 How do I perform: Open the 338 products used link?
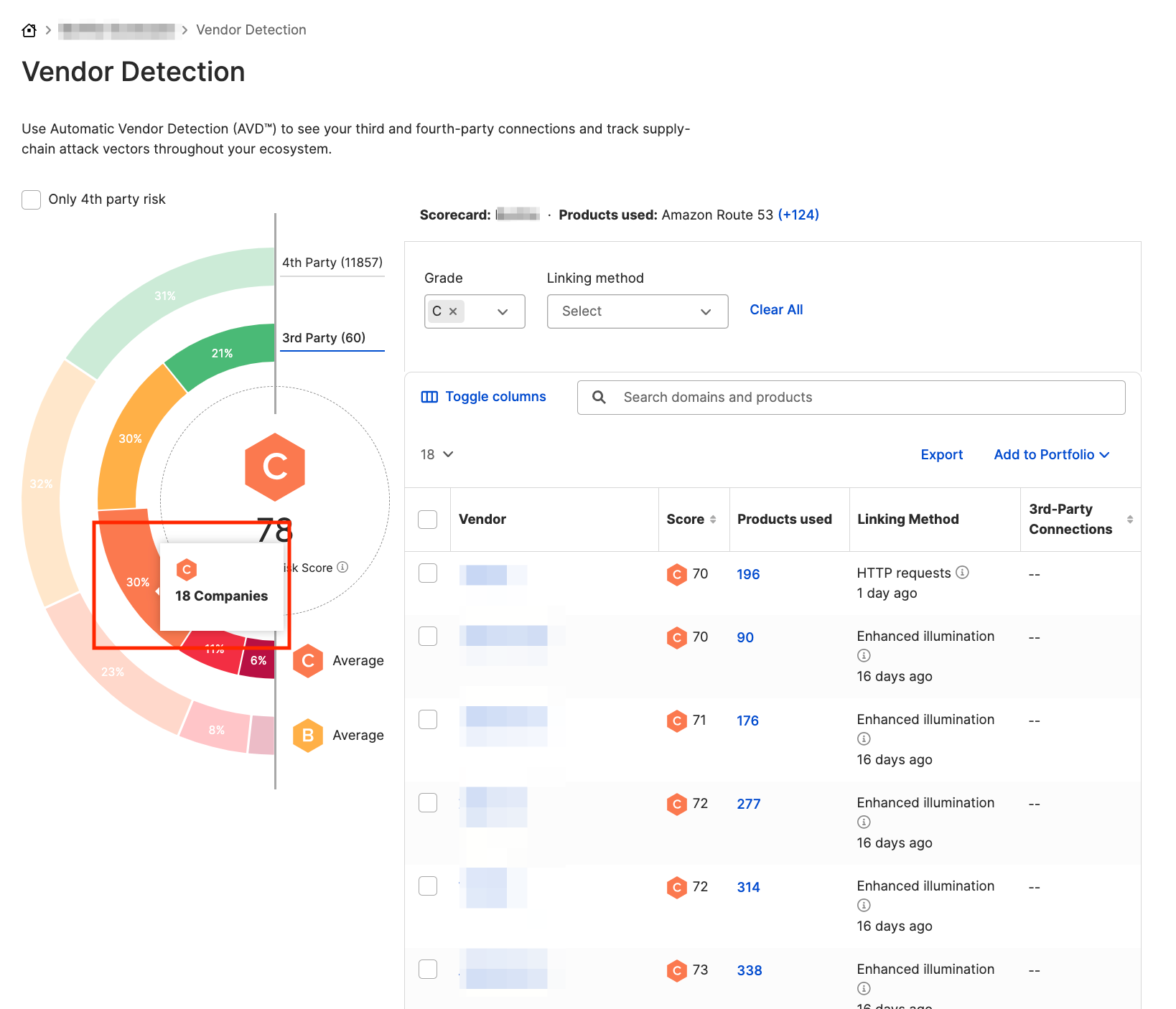pyautogui.click(x=749, y=970)
